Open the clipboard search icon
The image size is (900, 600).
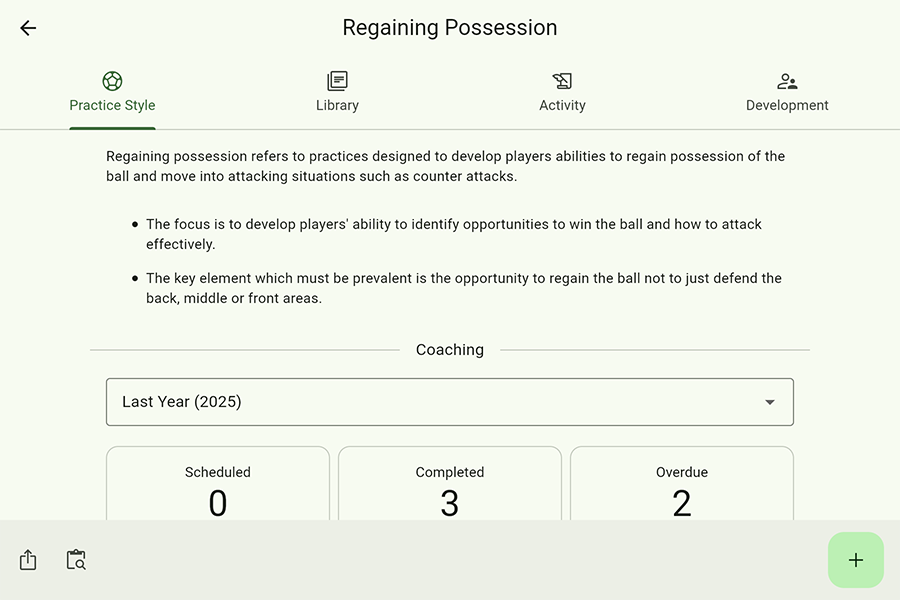pos(76,560)
